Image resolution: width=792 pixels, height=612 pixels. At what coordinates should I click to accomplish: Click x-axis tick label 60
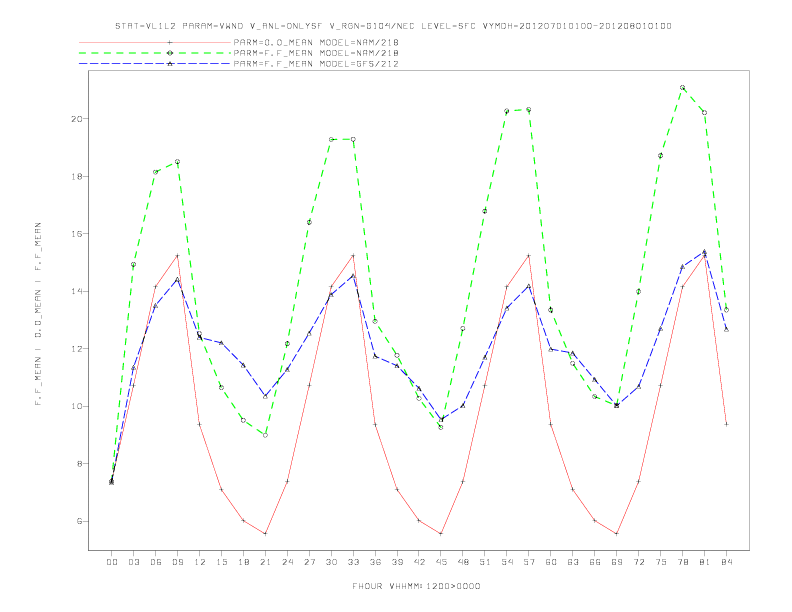(551, 562)
